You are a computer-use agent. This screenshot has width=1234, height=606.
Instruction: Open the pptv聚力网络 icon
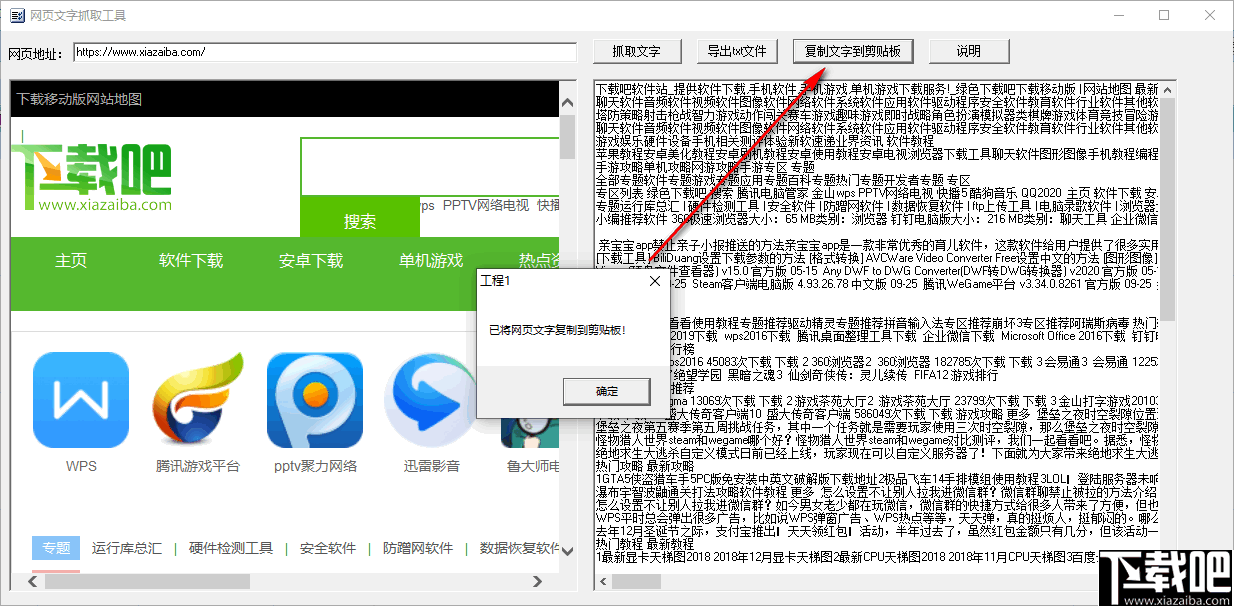[x=315, y=400]
